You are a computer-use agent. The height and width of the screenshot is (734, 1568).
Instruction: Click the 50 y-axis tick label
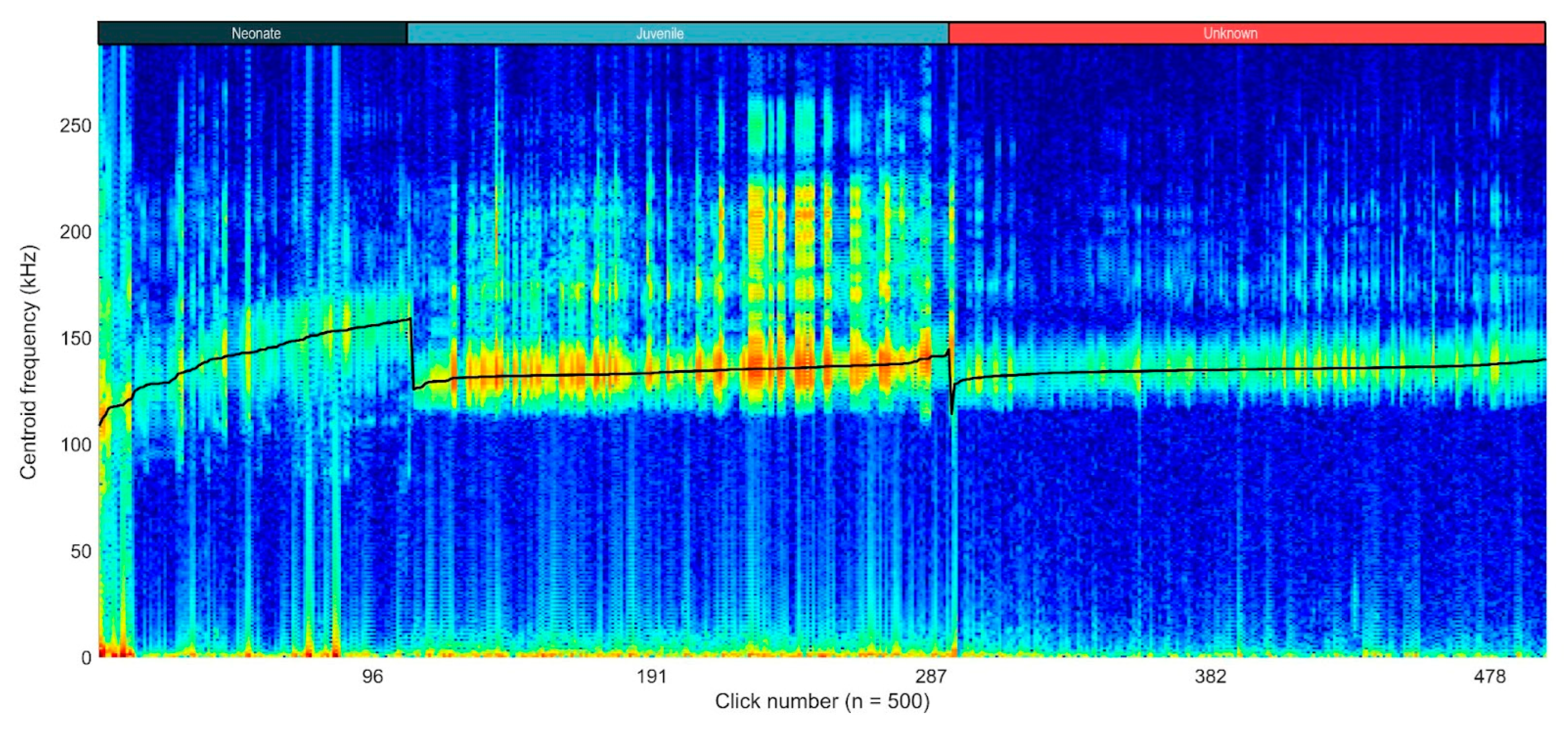[x=81, y=551]
